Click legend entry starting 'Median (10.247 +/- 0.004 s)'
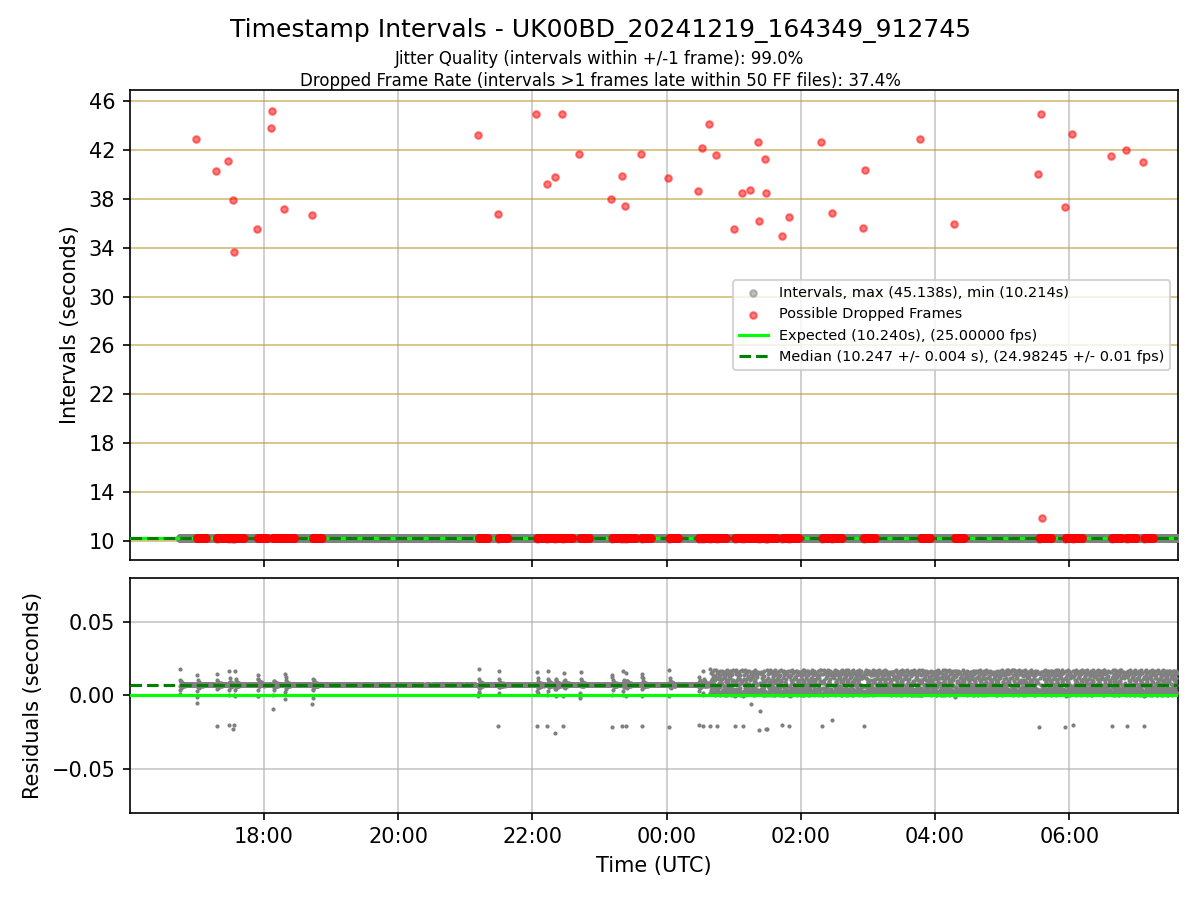 971,355
